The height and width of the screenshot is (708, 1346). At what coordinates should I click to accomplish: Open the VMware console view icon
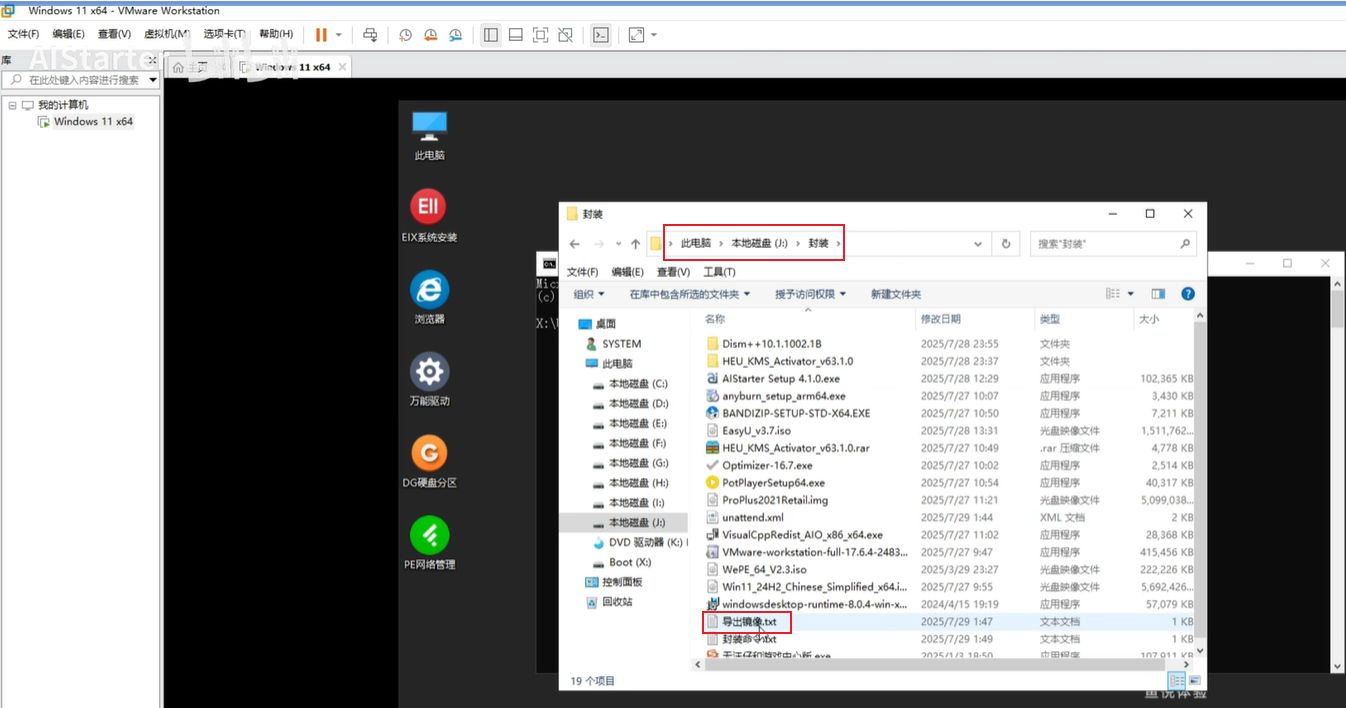point(600,35)
